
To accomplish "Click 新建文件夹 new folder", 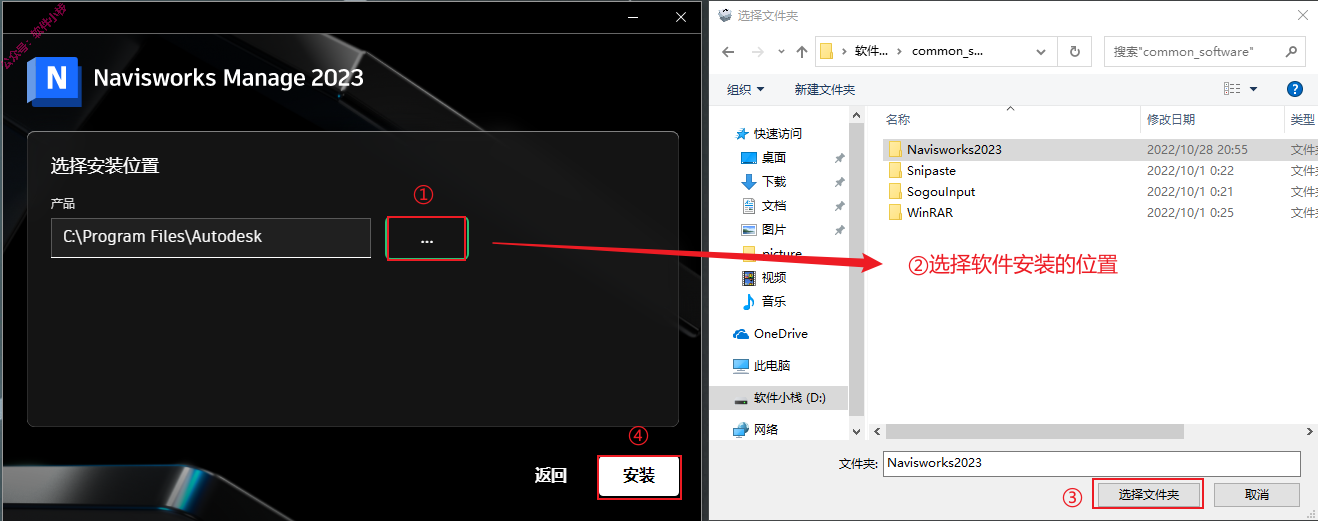I will (825, 89).
